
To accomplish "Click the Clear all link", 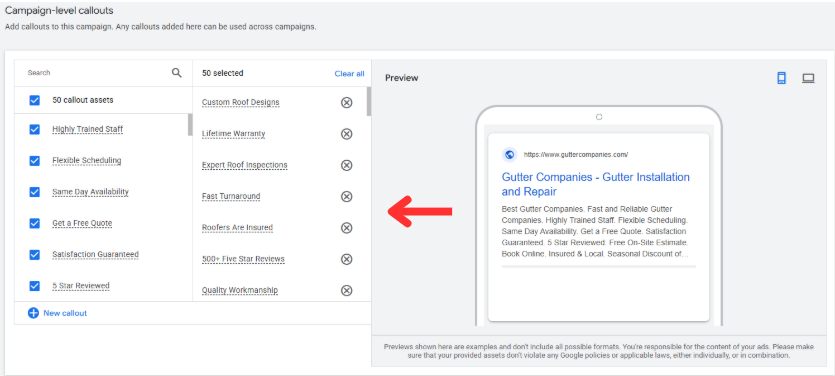I will (349, 73).
